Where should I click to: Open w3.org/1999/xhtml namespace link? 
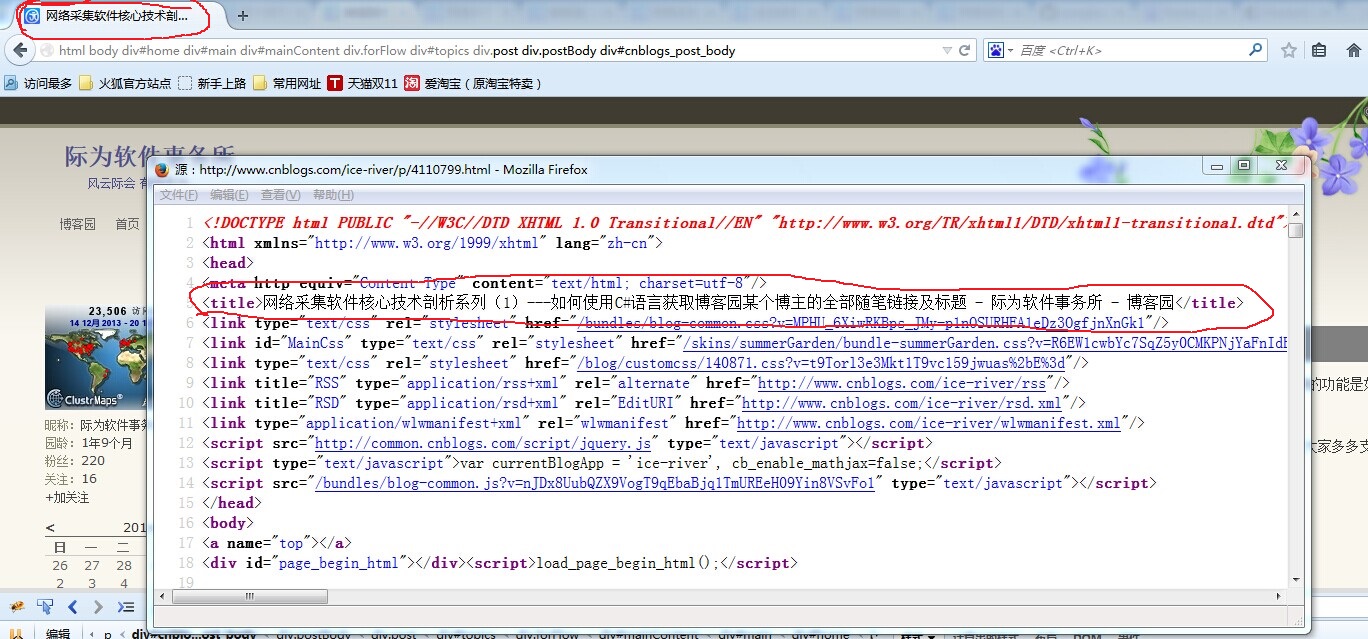click(x=426, y=243)
